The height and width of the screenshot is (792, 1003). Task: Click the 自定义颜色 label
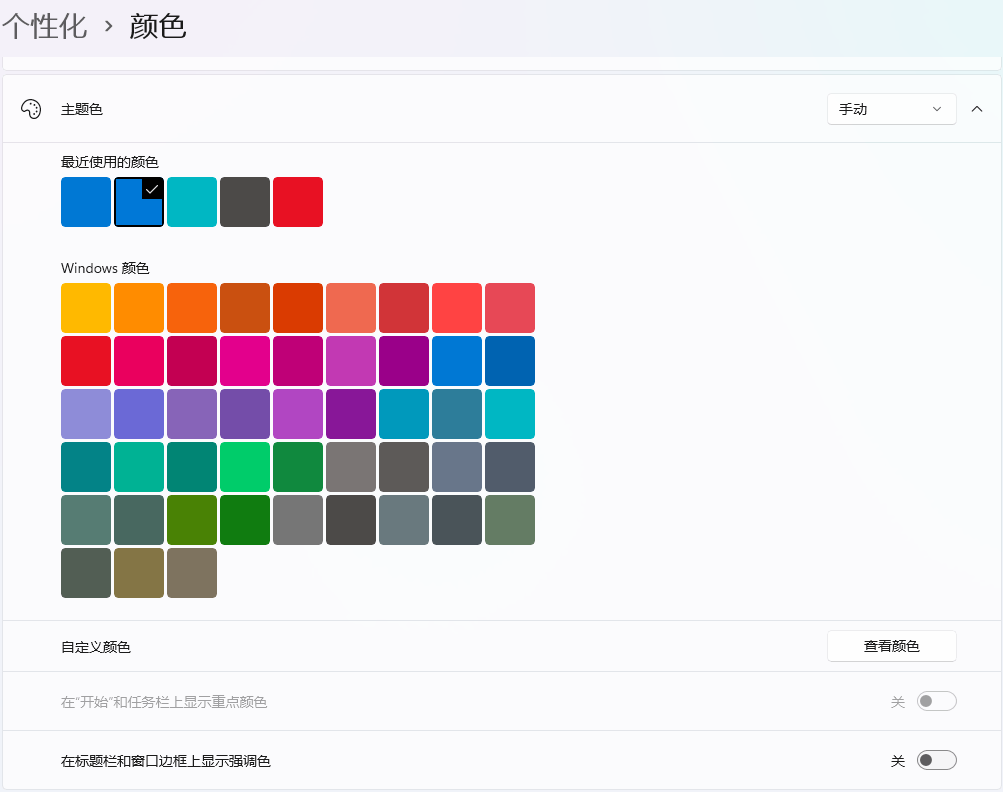[x=95, y=647]
